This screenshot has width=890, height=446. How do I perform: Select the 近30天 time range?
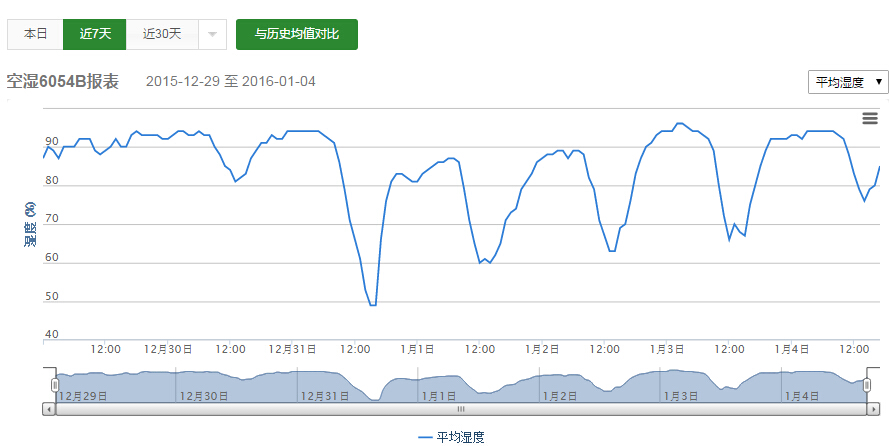(x=162, y=34)
